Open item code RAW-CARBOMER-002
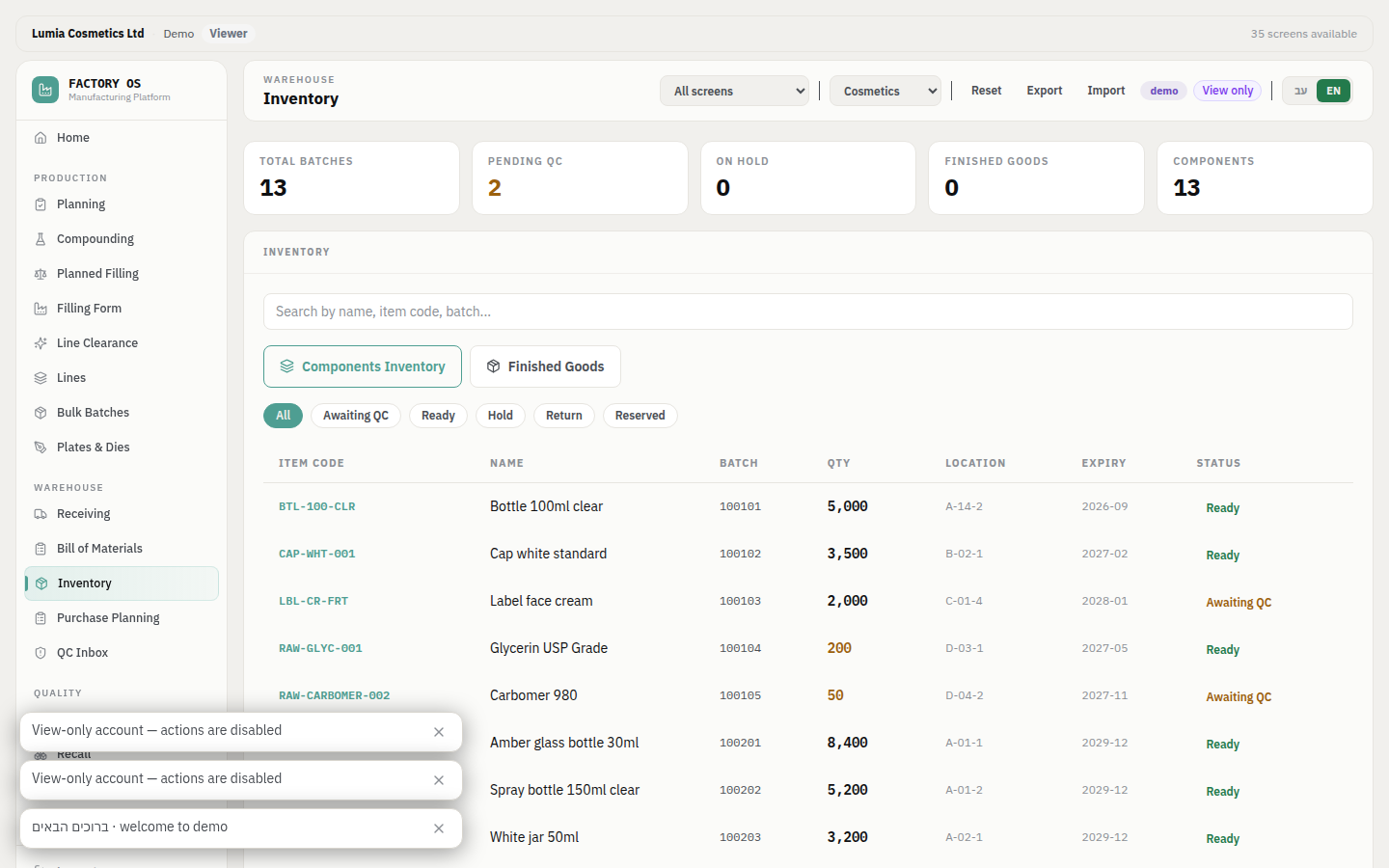1389x868 pixels. pos(335,695)
